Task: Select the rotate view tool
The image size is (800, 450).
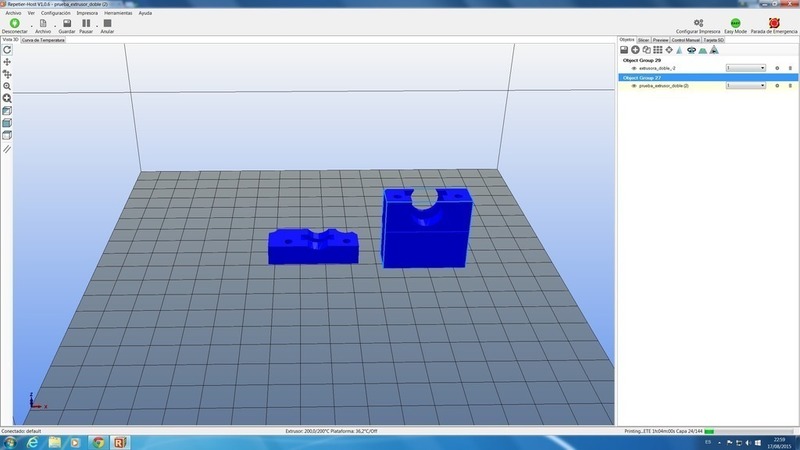Action: click(x=7, y=49)
